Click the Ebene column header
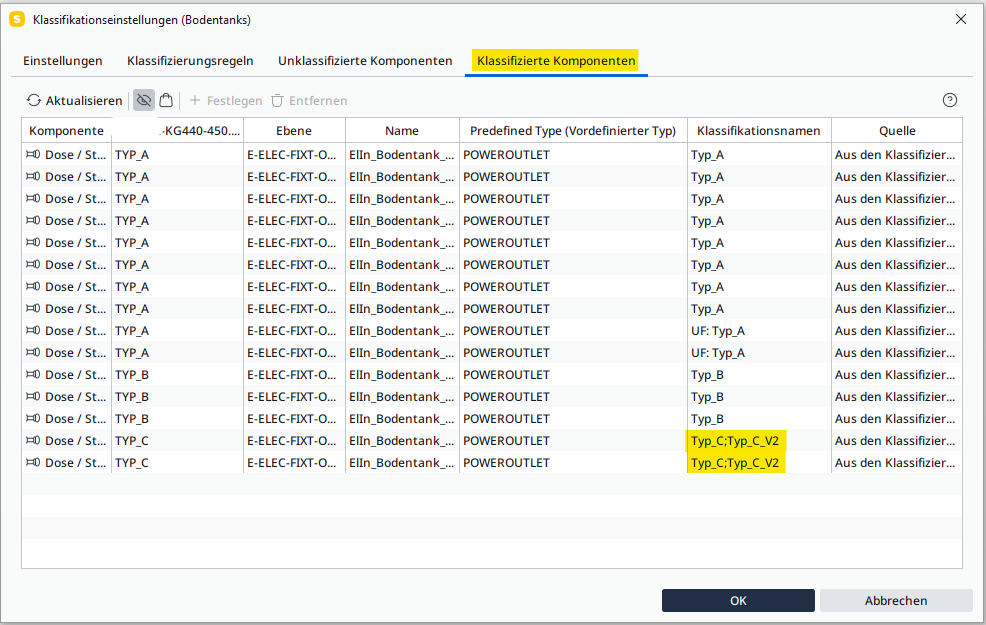This screenshot has height=625, width=986. coord(294,131)
